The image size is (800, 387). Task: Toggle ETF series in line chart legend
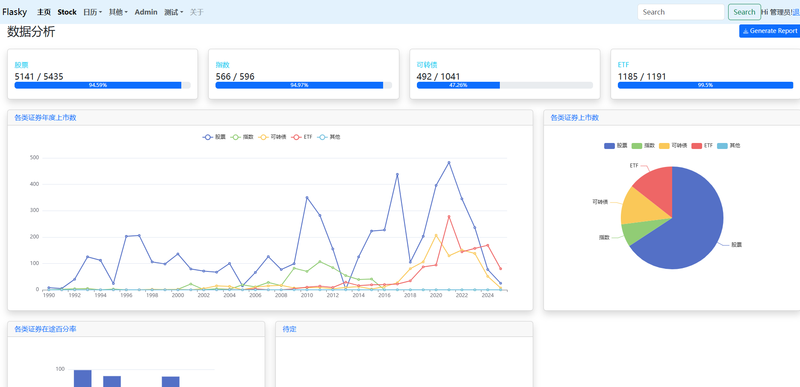(302, 137)
